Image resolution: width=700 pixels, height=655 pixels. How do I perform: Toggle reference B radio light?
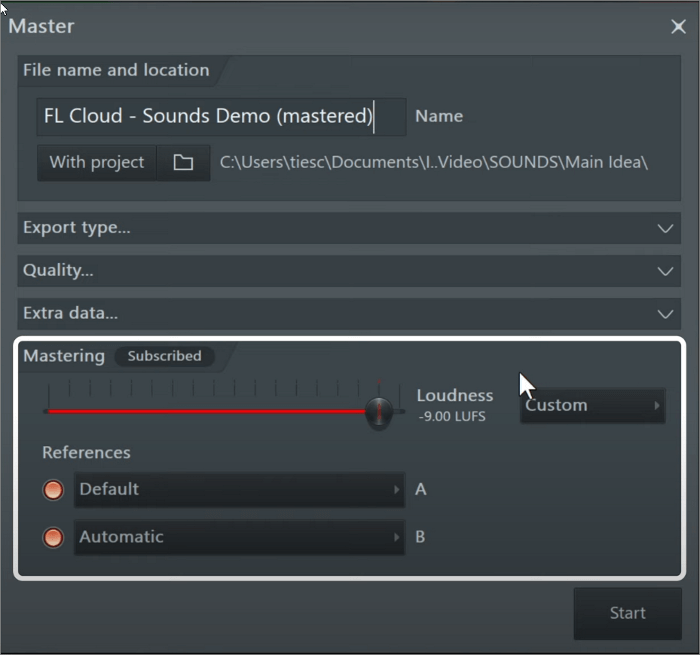coord(53,537)
